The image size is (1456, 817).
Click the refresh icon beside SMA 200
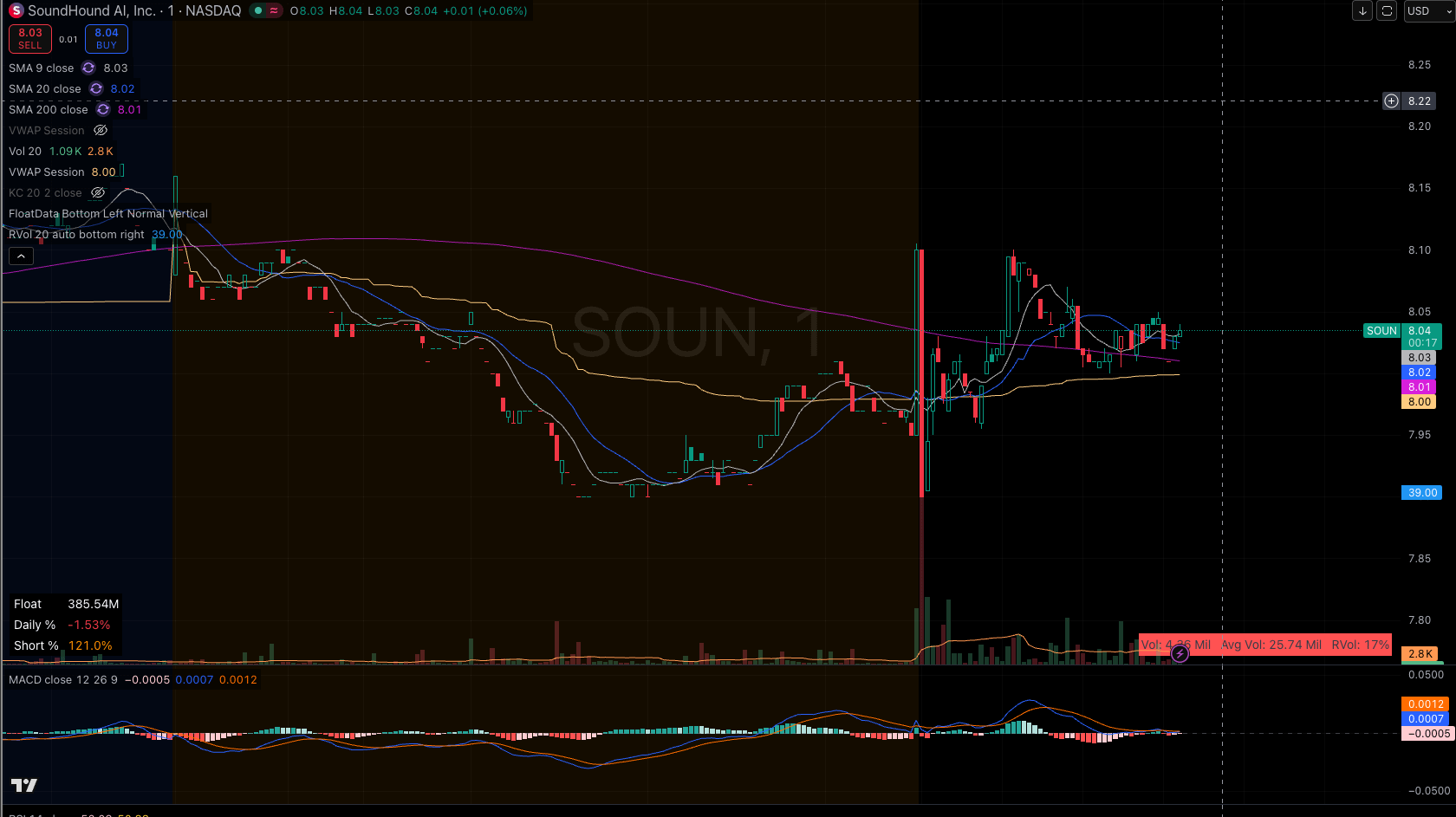[x=103, y=110]
